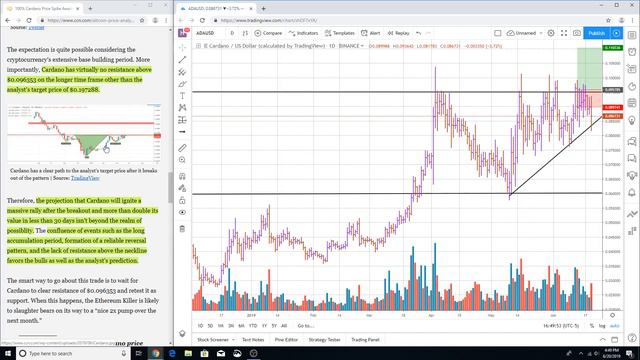Remove drawings with the trash icon
The height and width of the screenshot is (360, 640).
(182, 229)
